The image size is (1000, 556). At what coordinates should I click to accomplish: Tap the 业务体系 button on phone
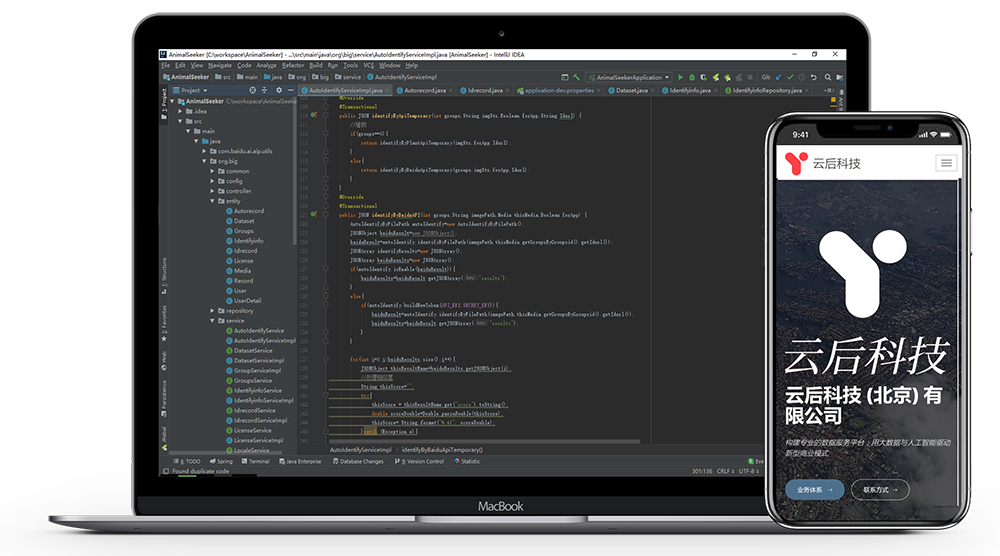(814, 490)
